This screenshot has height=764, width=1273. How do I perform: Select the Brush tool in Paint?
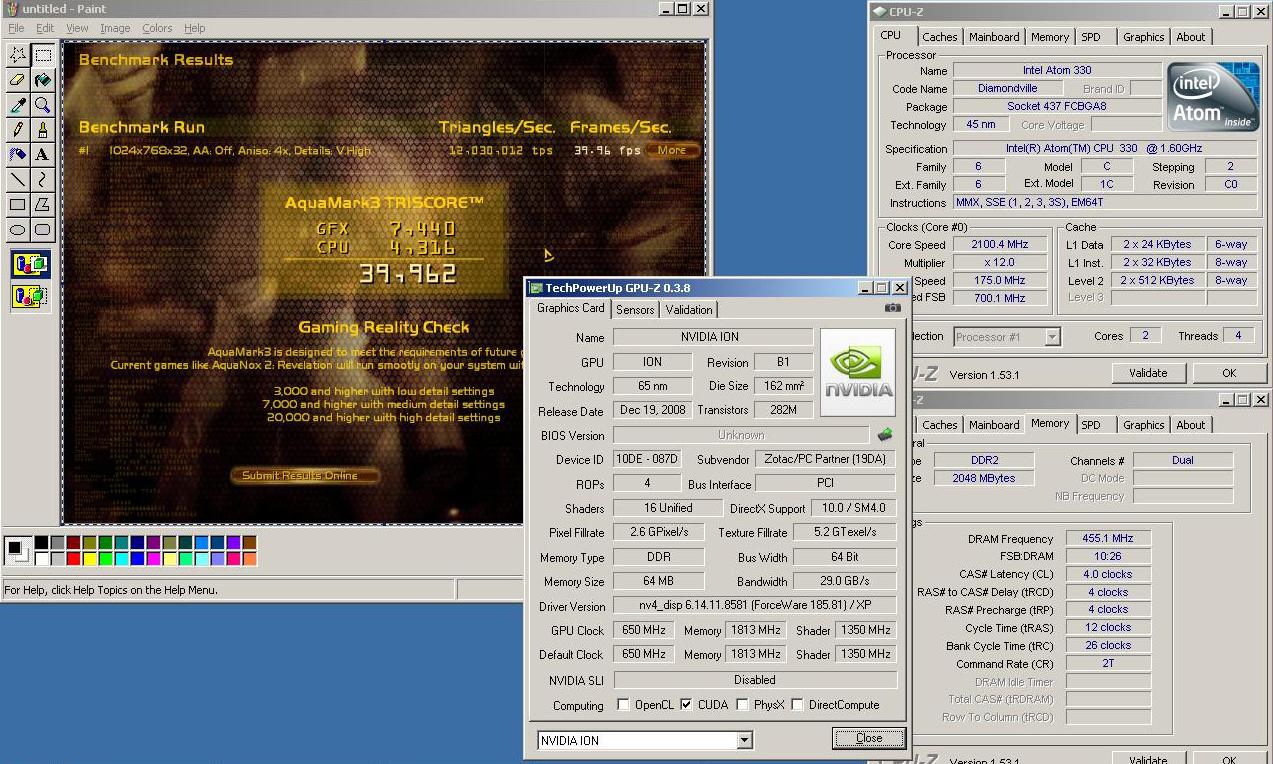click(42, 130)
